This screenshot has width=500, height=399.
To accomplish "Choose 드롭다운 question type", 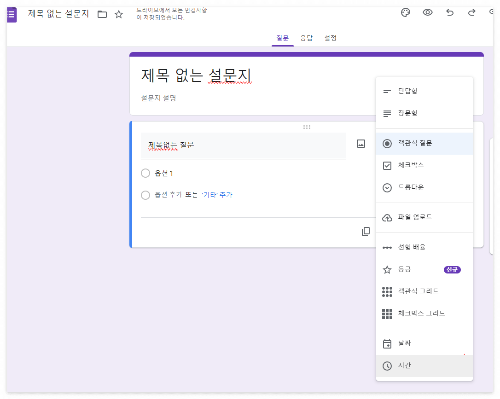I will [424, 187].
